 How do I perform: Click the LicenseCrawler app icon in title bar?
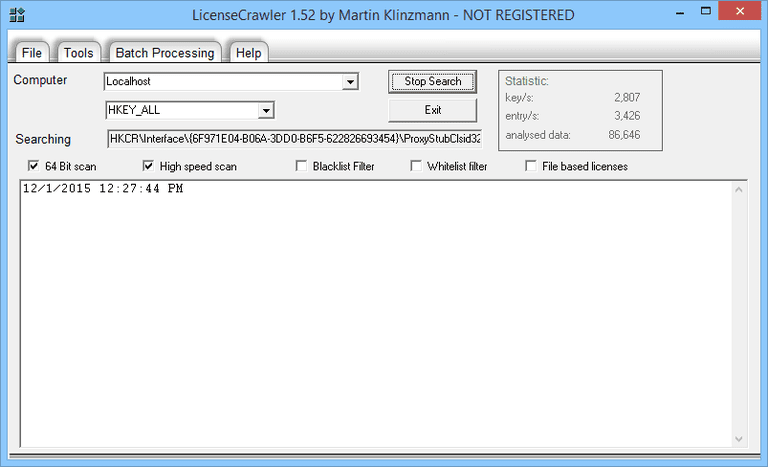coord(17,15)
